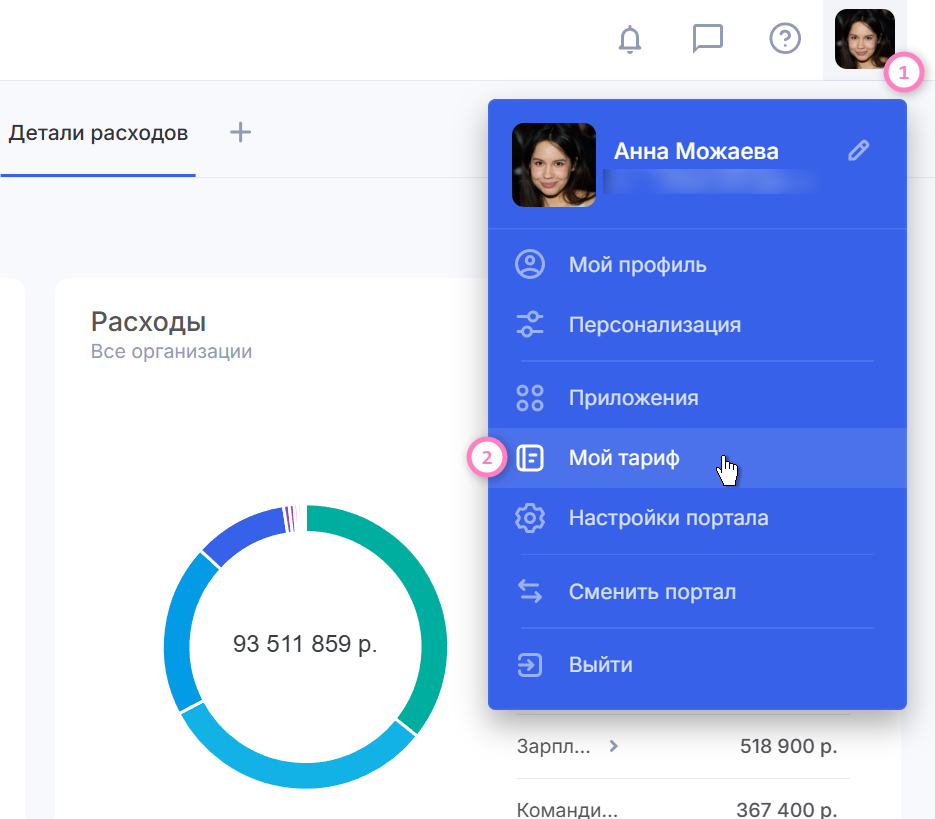Image resolution: width=935 pixels, height=819 pixels.
Task: Open the chat messages icon
Action: pyautogui.click(x=708, y=39)
